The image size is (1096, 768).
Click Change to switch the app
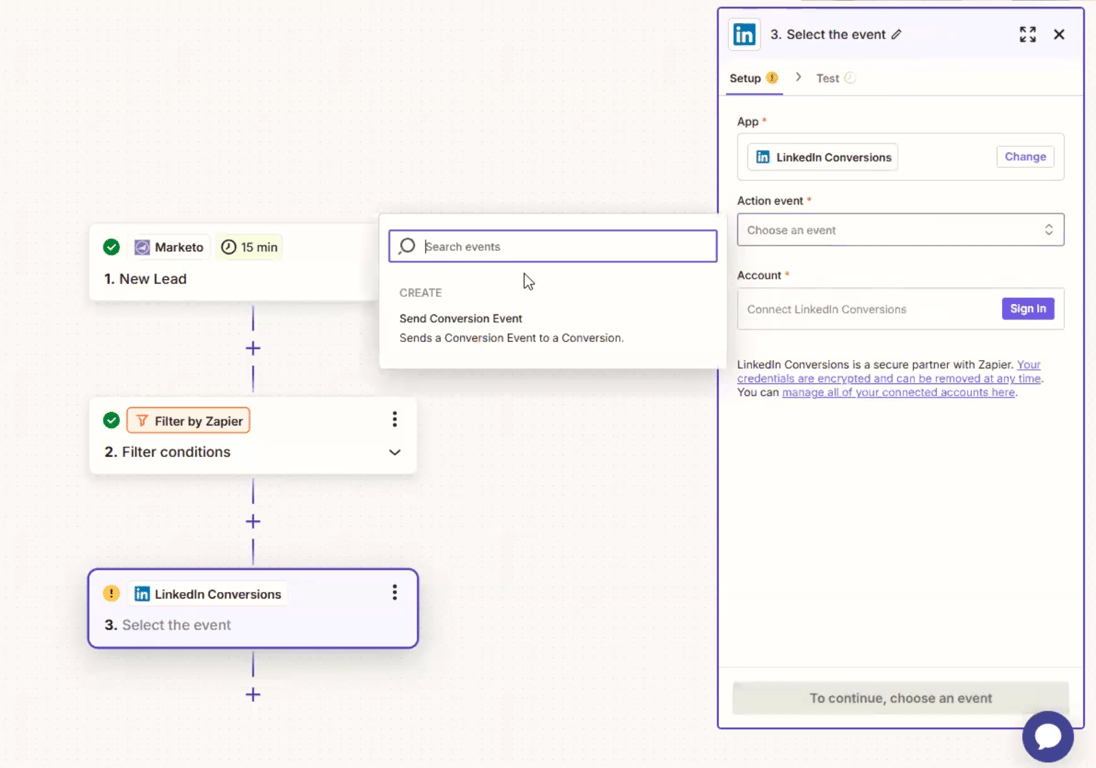pyautogui.click(x=1025, y=157)
